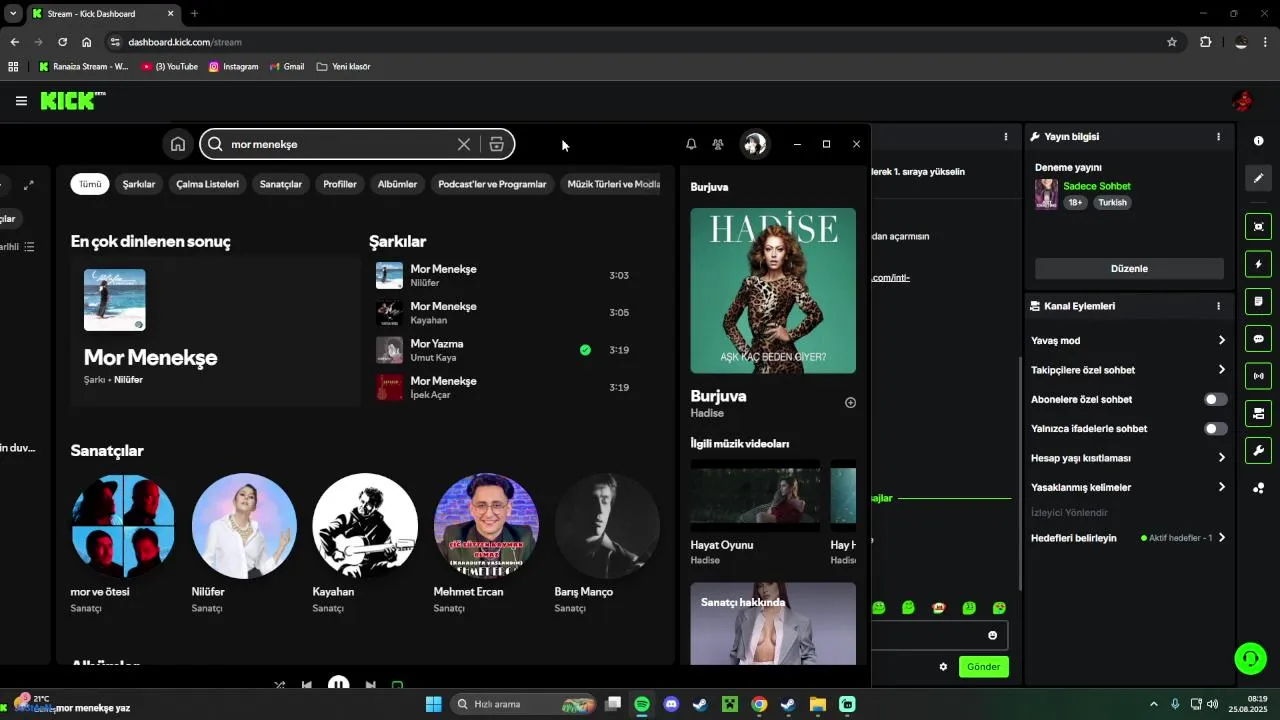The height and width of the screenshot is (720, 1280).
Task: Select the Çalma Listeleri filter chip
Action: [207, 184]
